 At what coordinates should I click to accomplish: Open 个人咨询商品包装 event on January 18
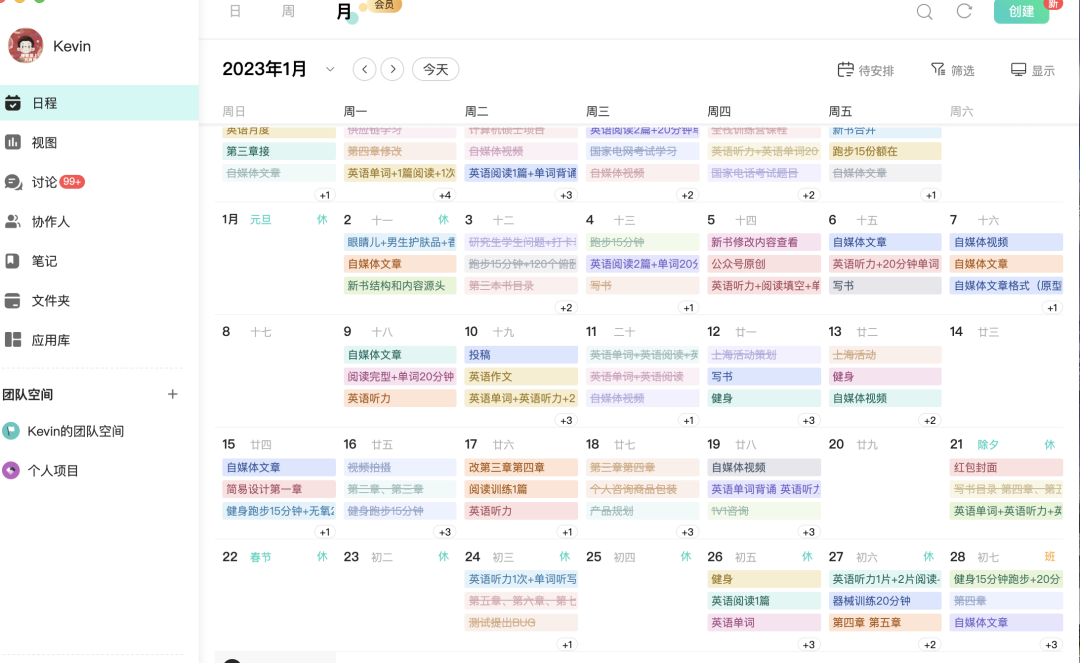(x=643, y=489)
